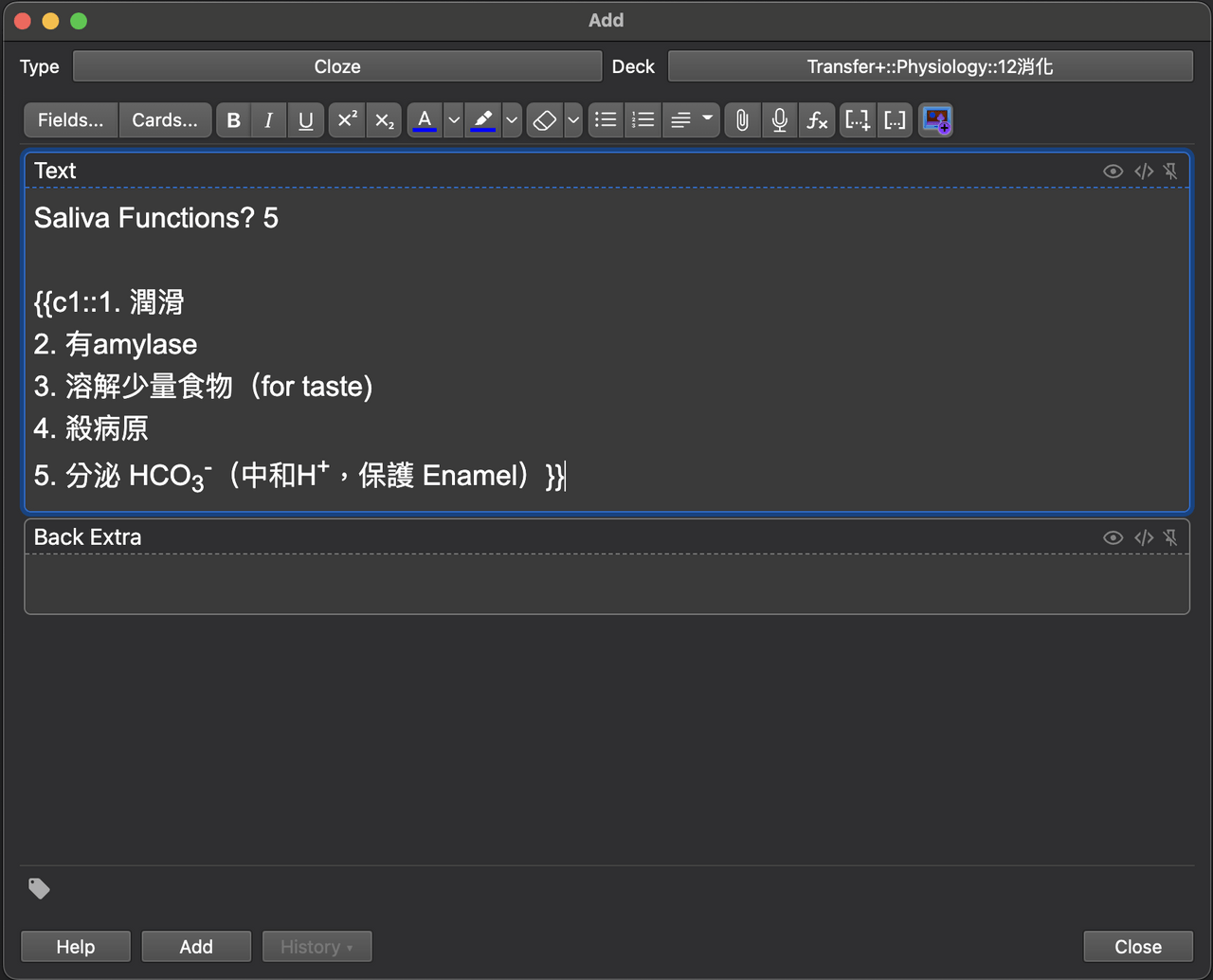Insert cloze deletion with same number
Image resolution: width=1213 pixels, height=980 pixels.
[x=895, y=120]
